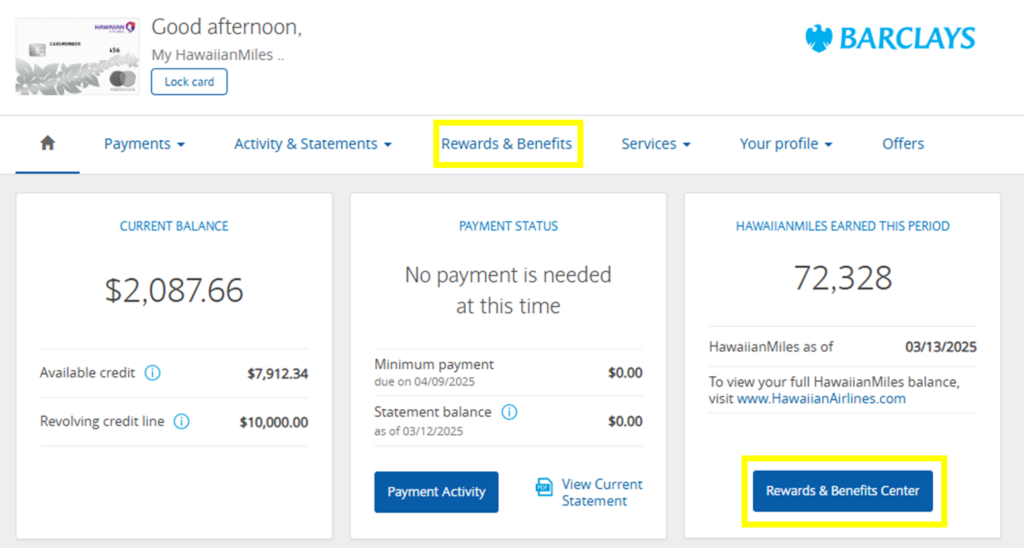Click the Lock card button
The height and width of the screenshot is (548, 1024).
point(189,82)
